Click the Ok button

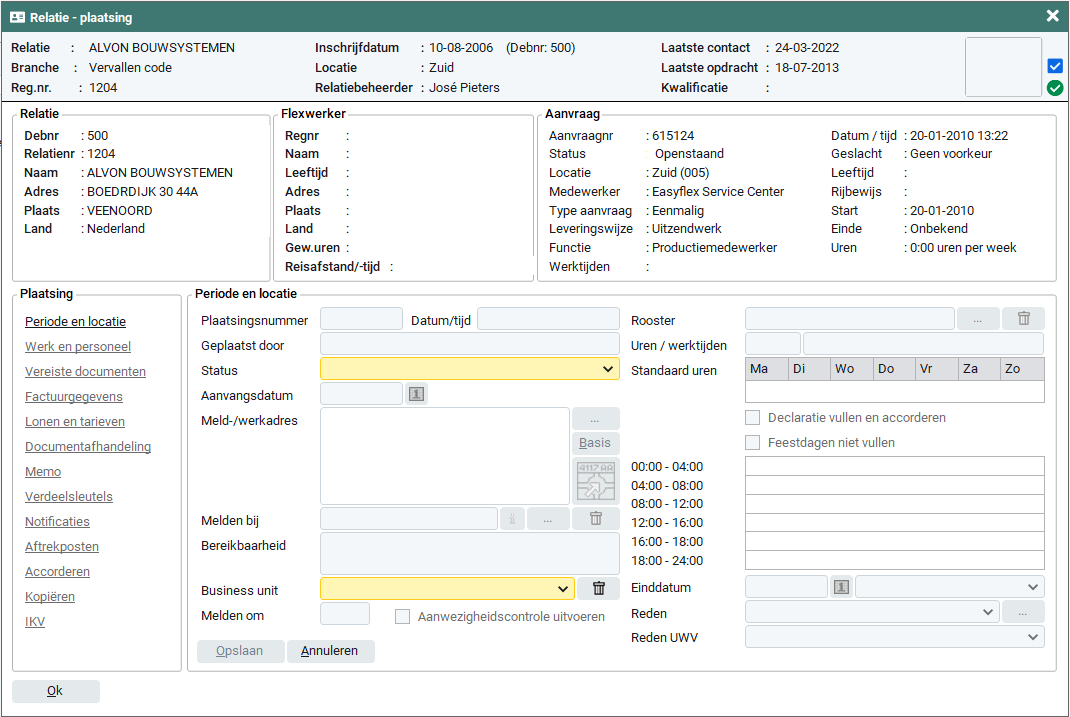[x=55, y=691]
